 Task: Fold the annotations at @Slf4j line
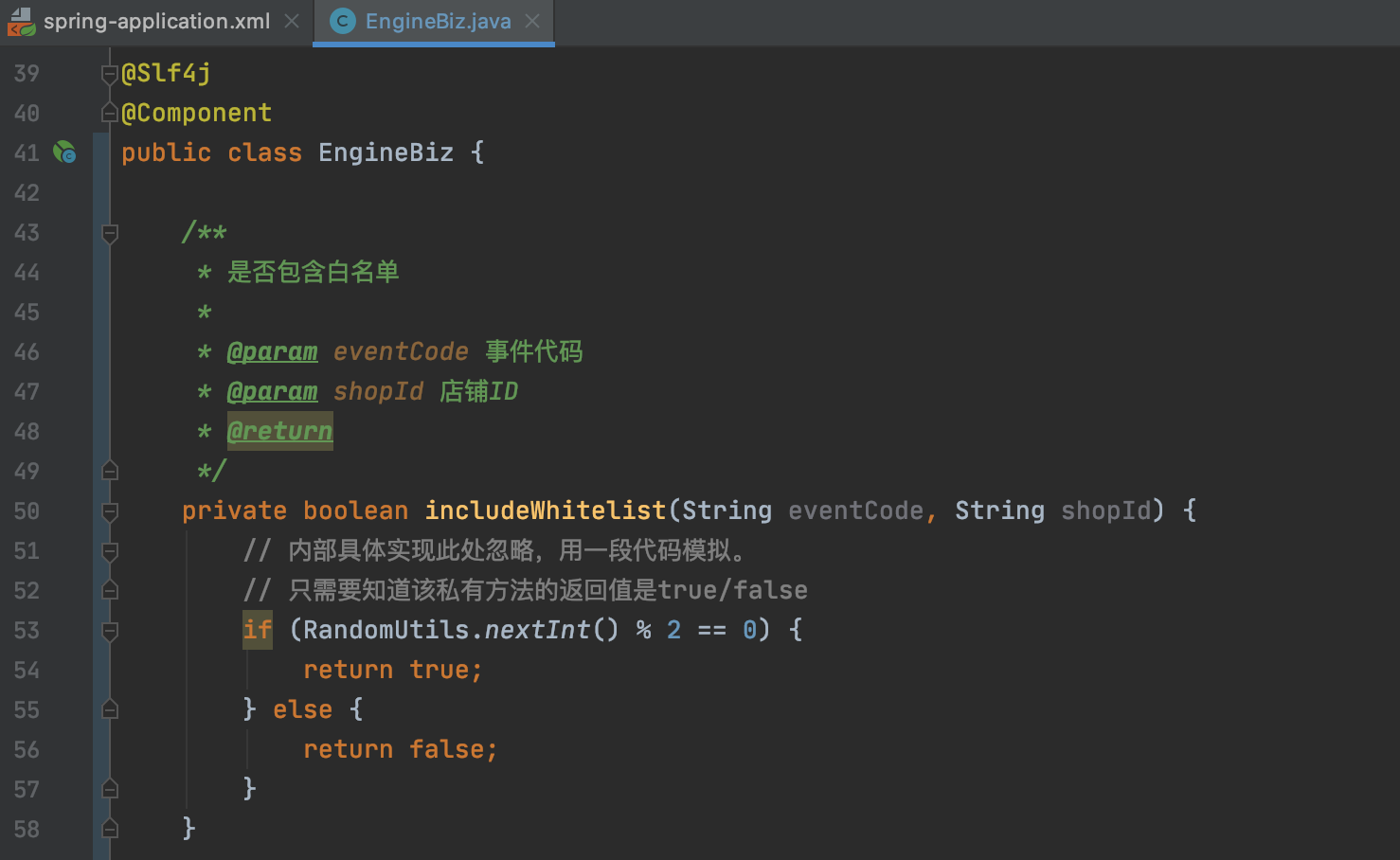click(110, 74)
